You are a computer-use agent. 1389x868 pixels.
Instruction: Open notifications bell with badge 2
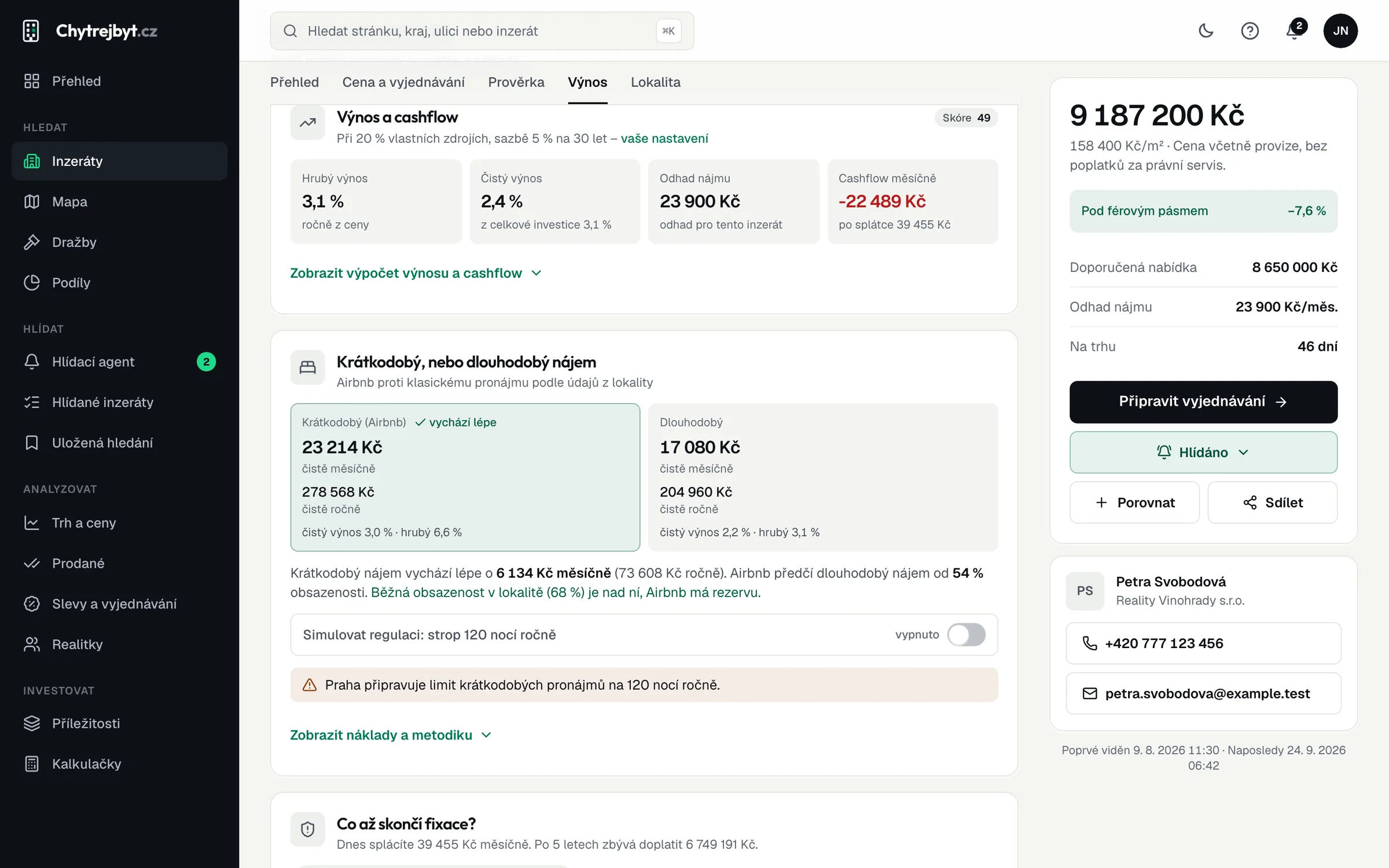(x=1294, y=31)
